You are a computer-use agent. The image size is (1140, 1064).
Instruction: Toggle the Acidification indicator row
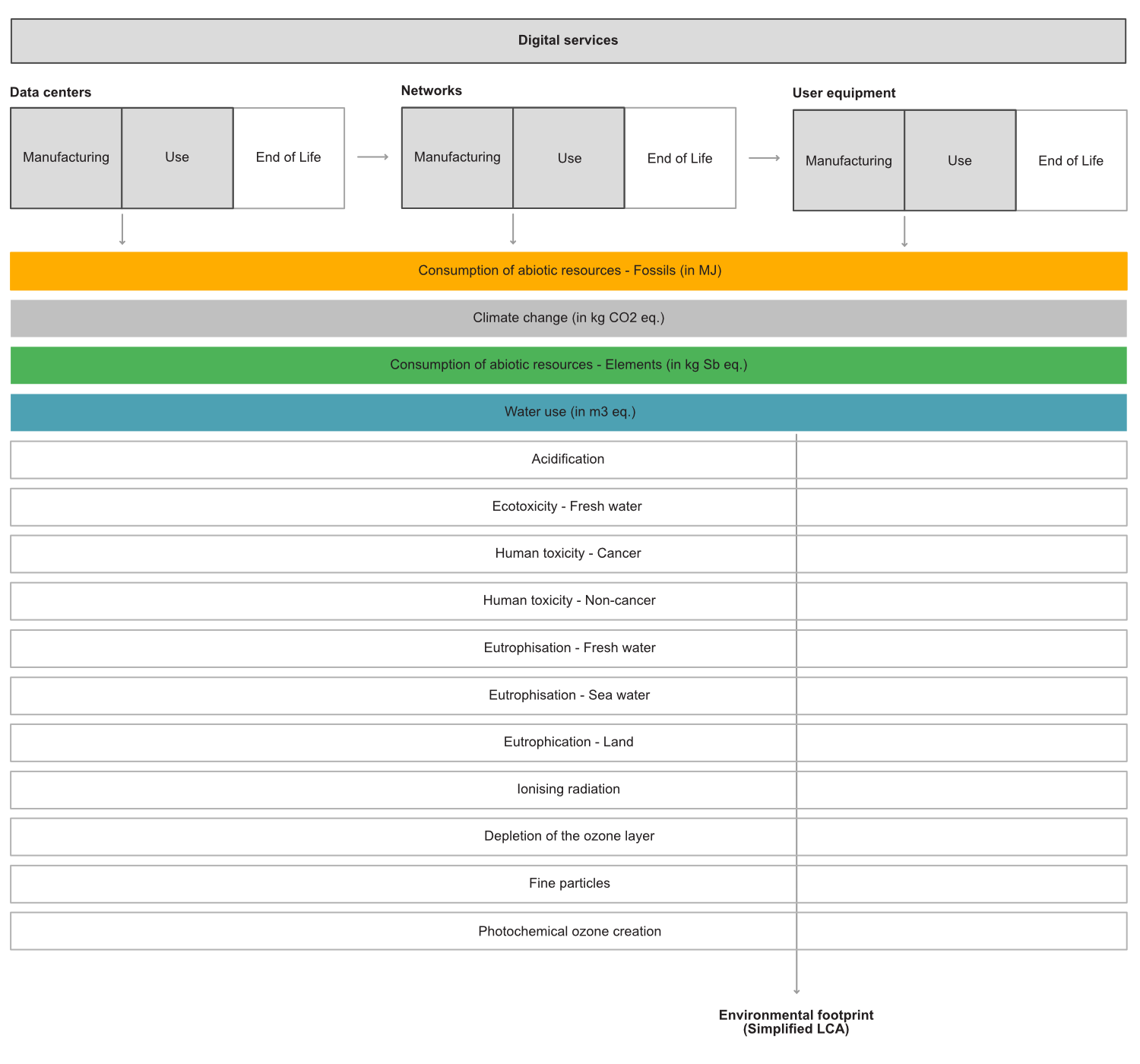tap(568, 459)
